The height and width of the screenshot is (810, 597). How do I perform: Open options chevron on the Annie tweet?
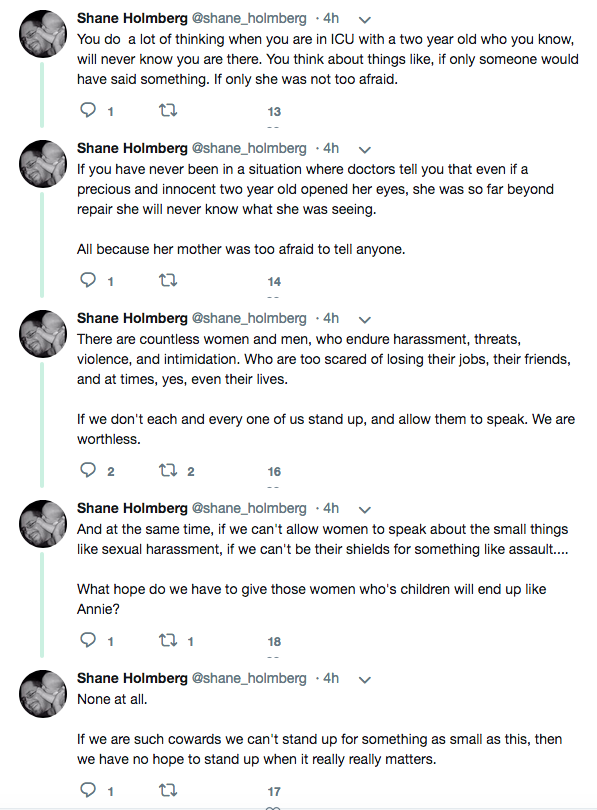(x=365, y=510)
